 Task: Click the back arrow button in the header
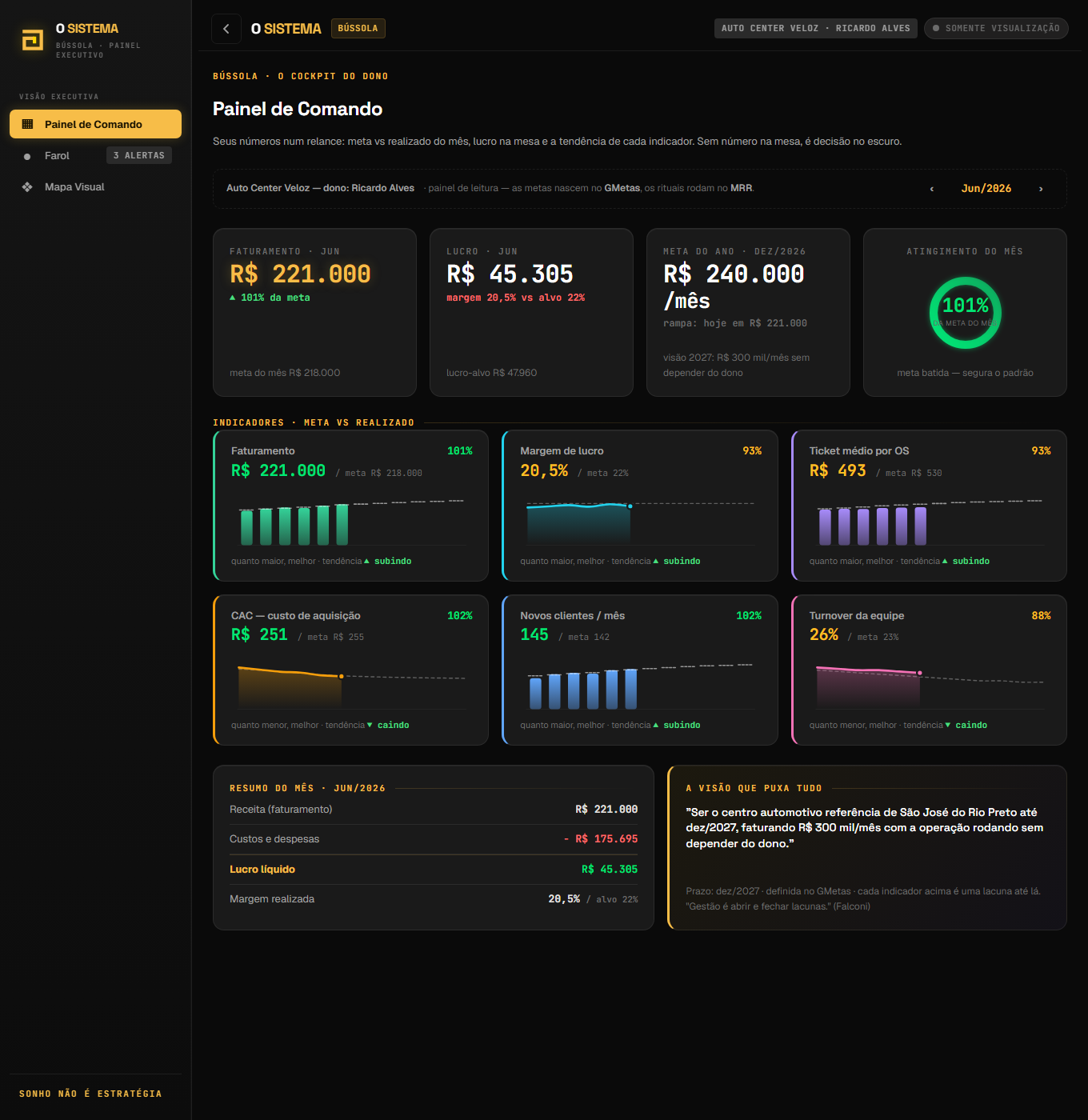click(x=226, y=29)
